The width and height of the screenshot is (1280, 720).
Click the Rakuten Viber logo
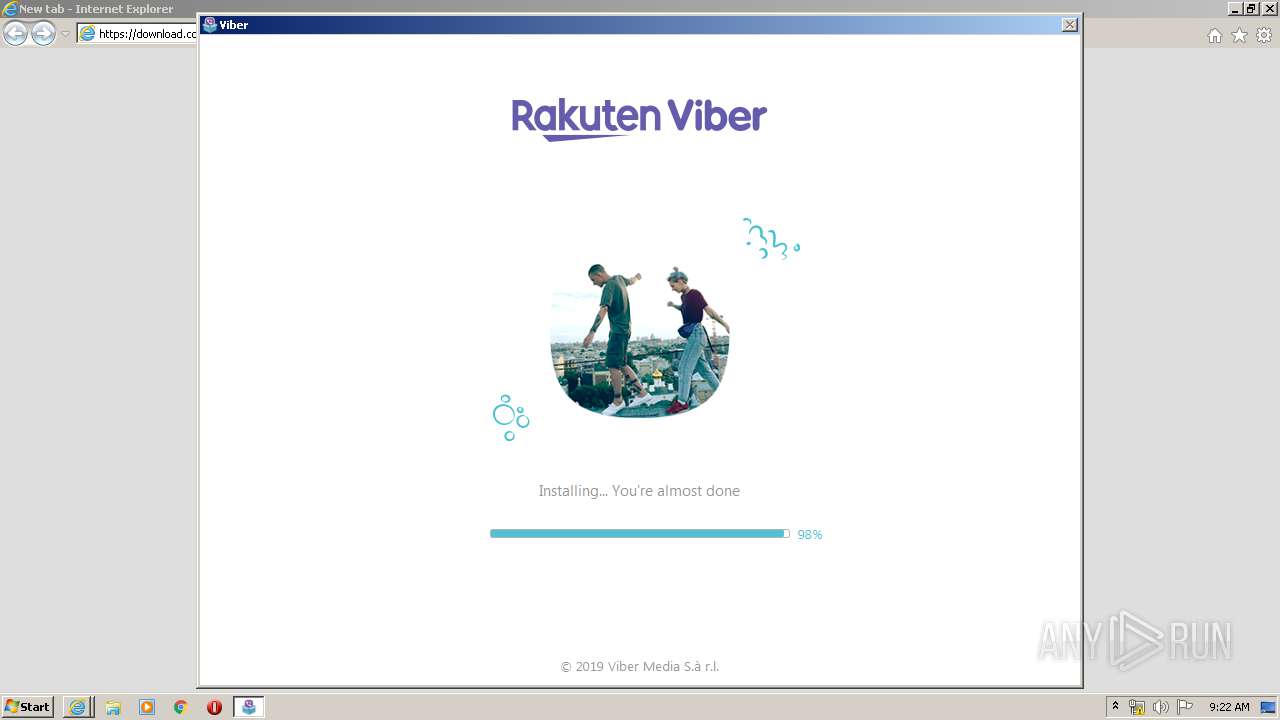[x=639, y=119]
